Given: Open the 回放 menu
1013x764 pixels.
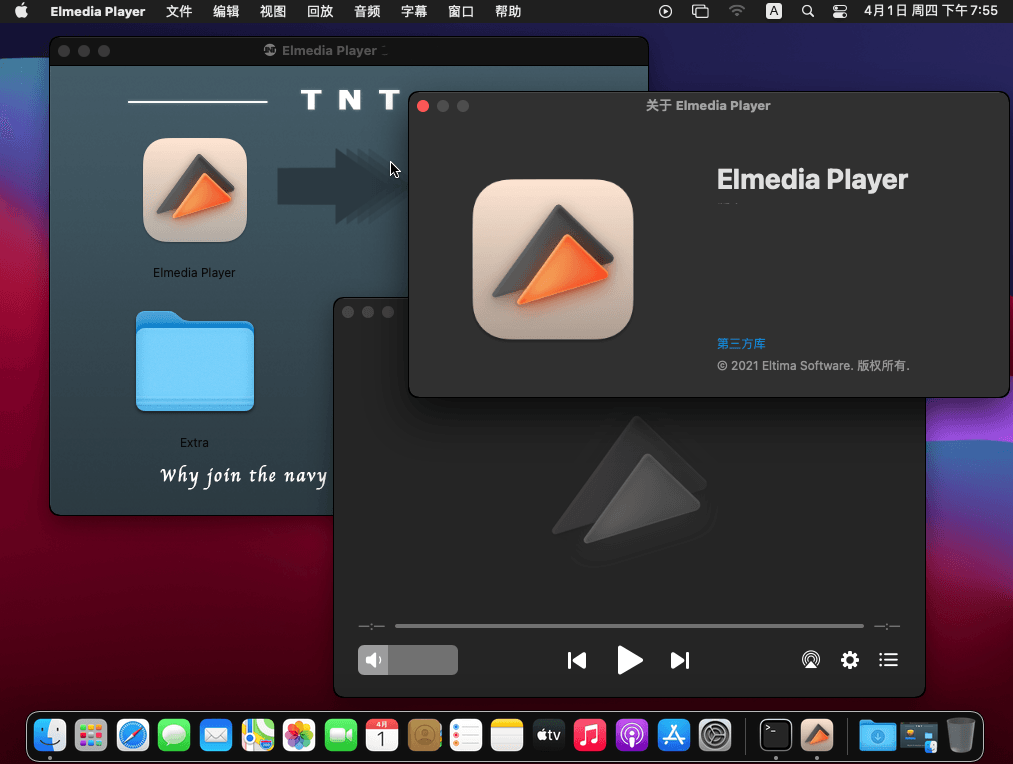Looking at the screenshot, I should [320, 12].
